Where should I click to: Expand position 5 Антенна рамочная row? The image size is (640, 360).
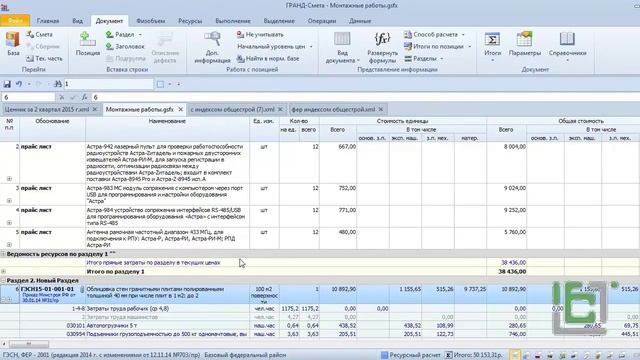pos(9,245)
